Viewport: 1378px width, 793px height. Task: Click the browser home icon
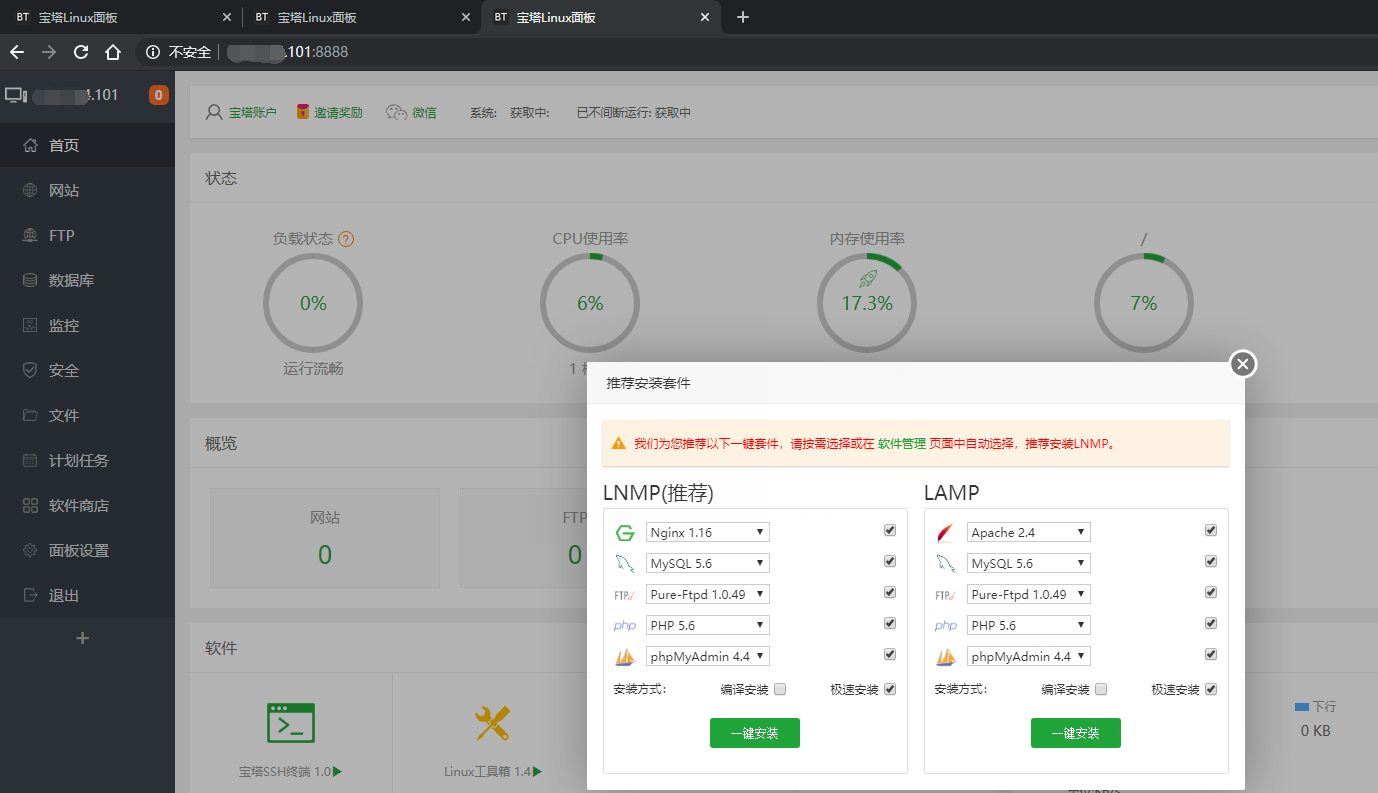coord(113,52)
